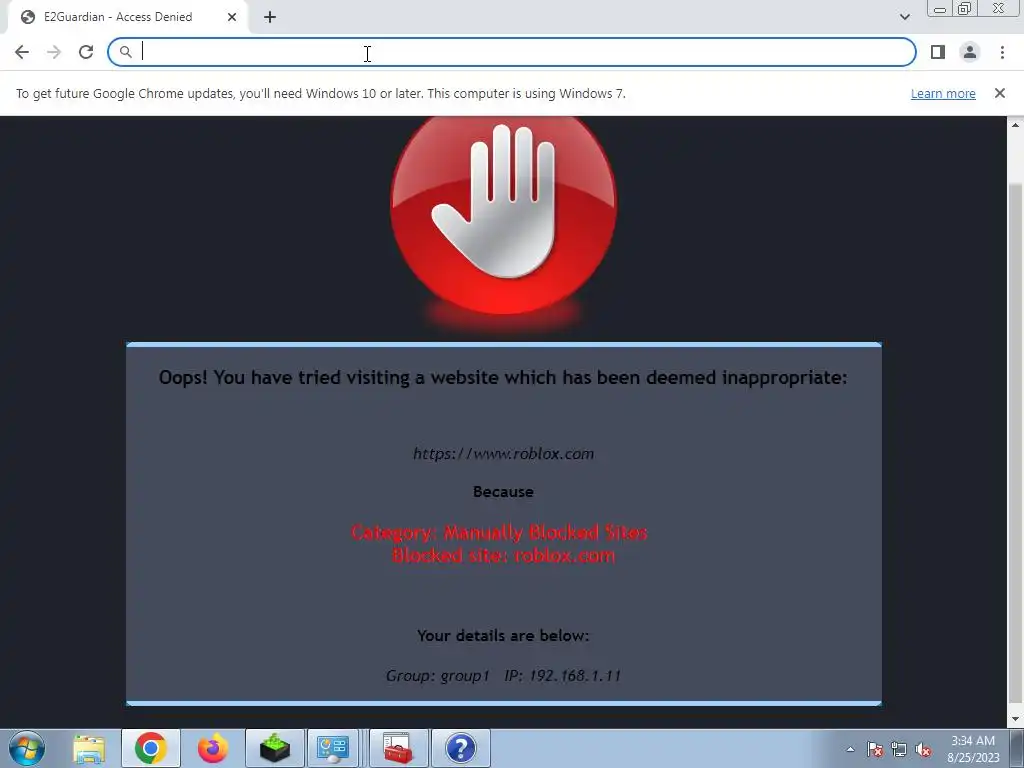Reload the current page
This screenshot has height=768, width=1024.
coord(86,52)
